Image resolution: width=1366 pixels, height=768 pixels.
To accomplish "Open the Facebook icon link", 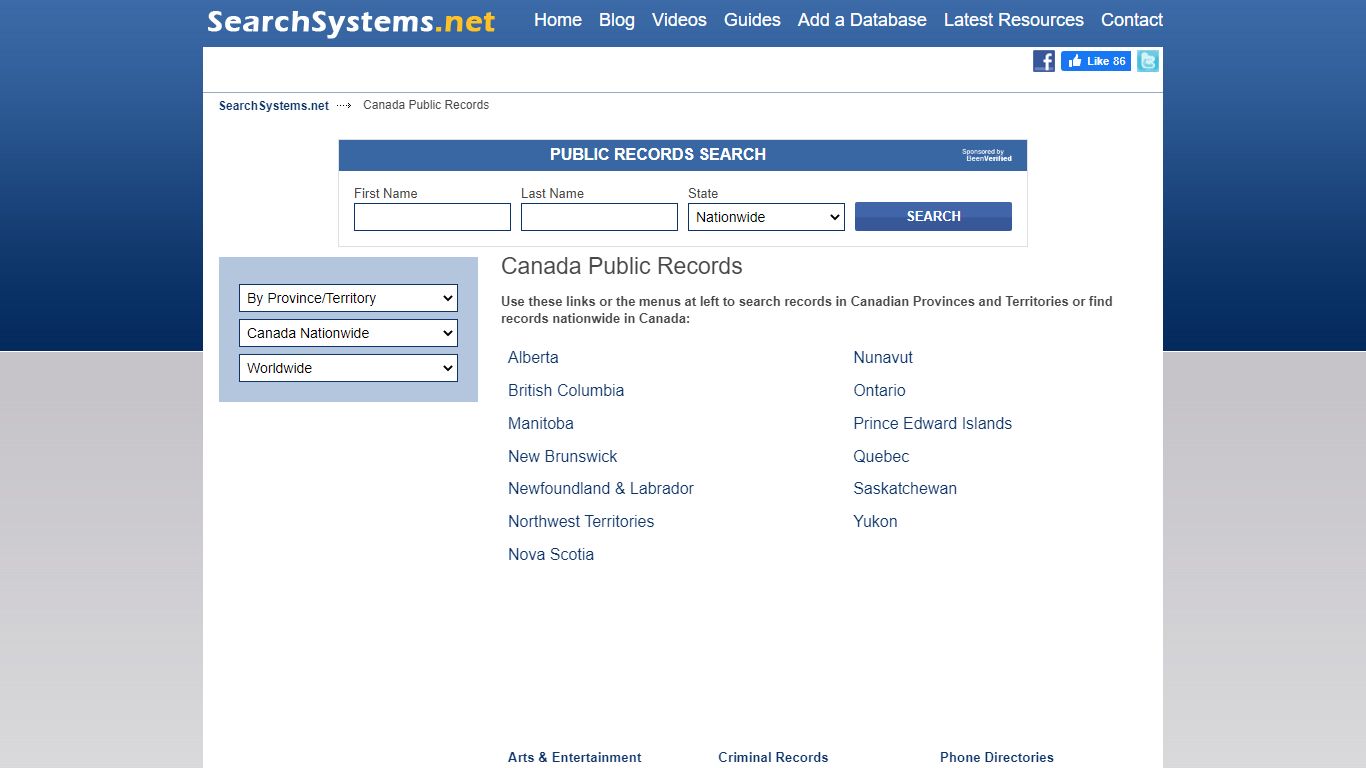I will tap(1043, 61).
